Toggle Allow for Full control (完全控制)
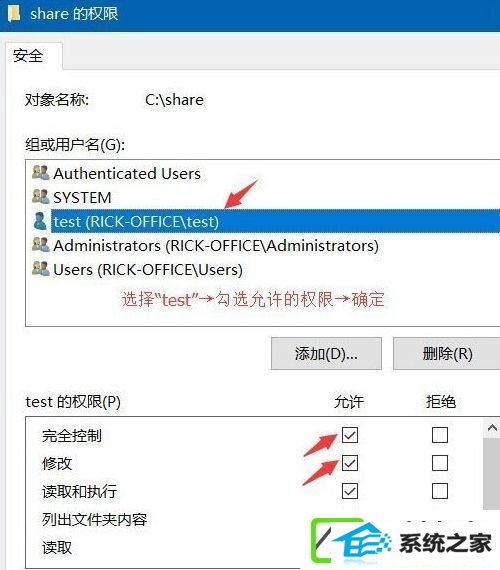Screen dimensions: 500x570 coord(350,435)
